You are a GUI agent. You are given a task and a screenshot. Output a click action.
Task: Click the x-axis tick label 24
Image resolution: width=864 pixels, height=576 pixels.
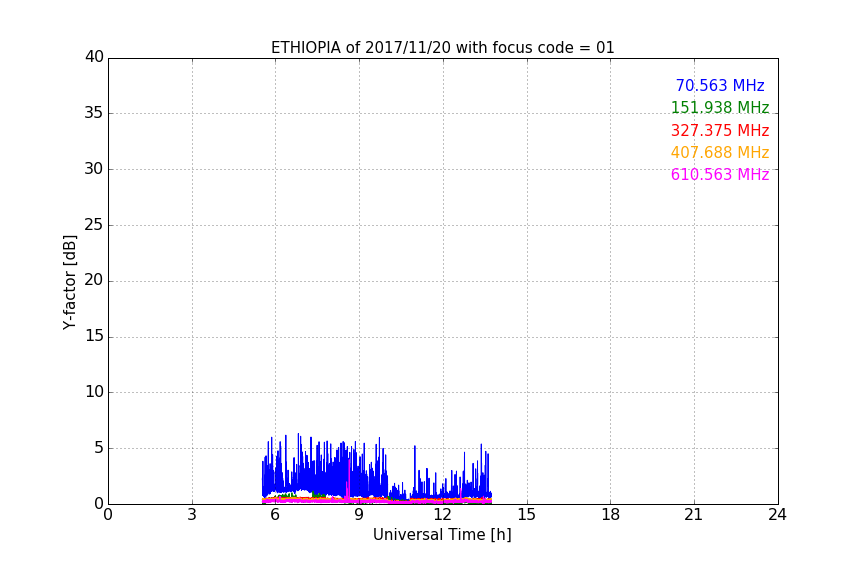tap(777, 515)
